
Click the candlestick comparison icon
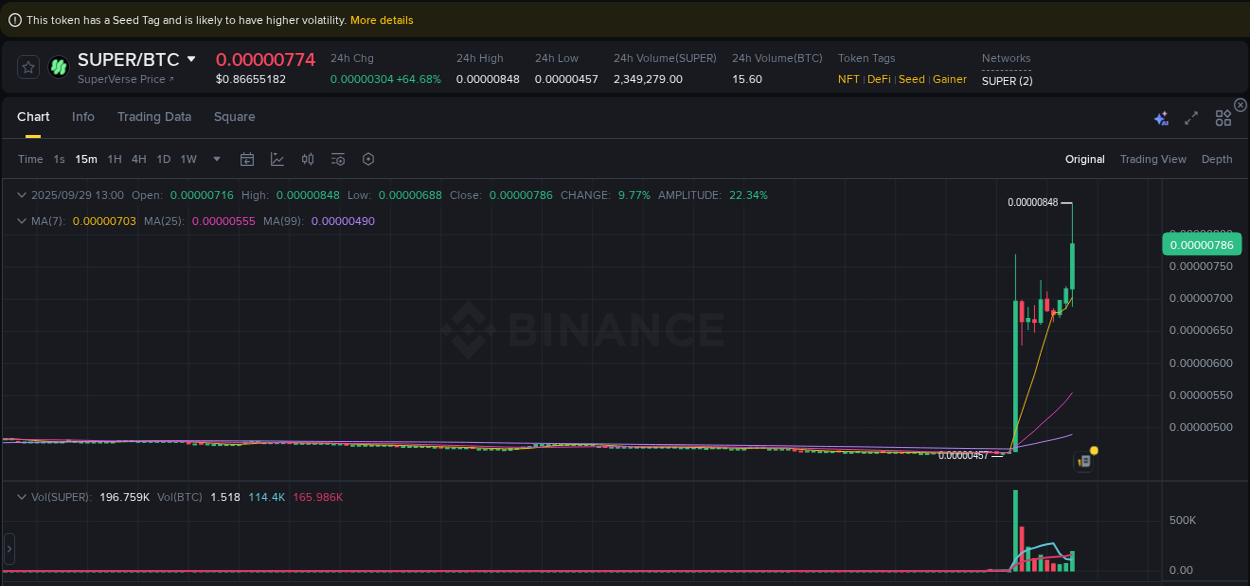click(307, 159)
